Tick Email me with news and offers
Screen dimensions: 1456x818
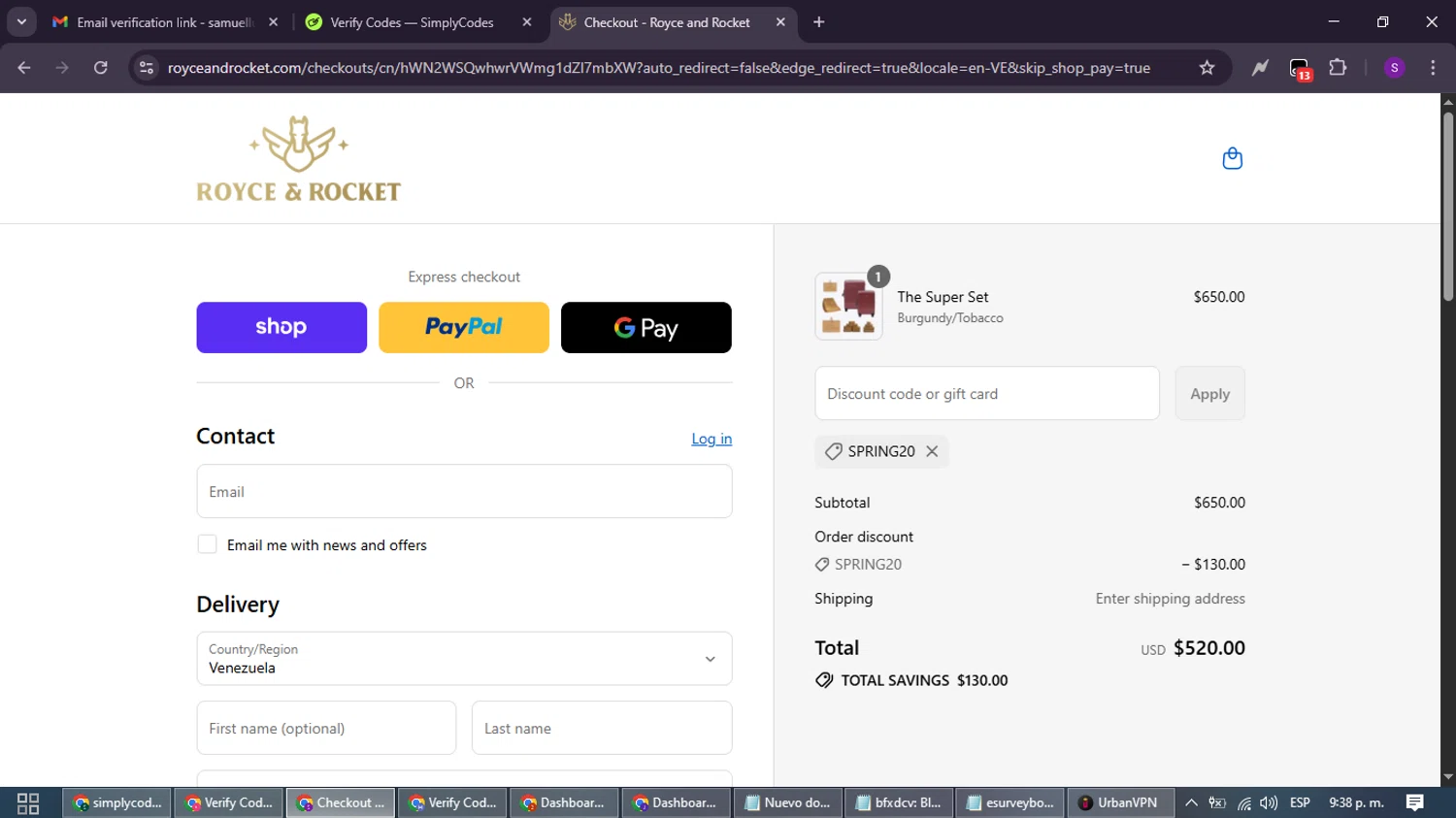click(207, 544)
